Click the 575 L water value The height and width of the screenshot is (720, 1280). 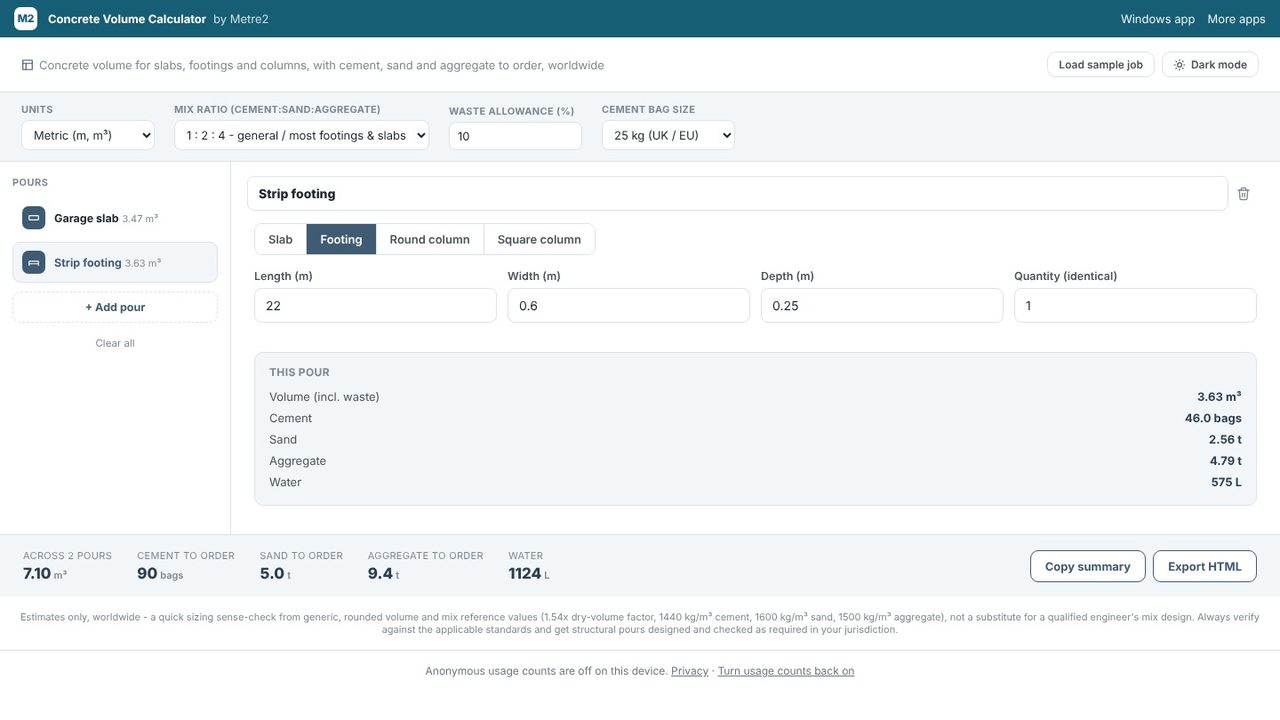pos(1226,482)
